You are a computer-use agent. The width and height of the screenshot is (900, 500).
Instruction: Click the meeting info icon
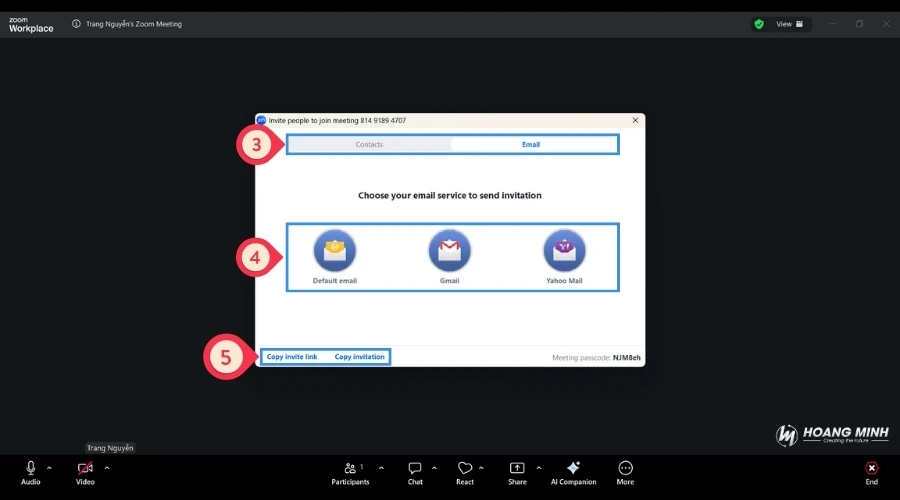[x=77, y=24]
